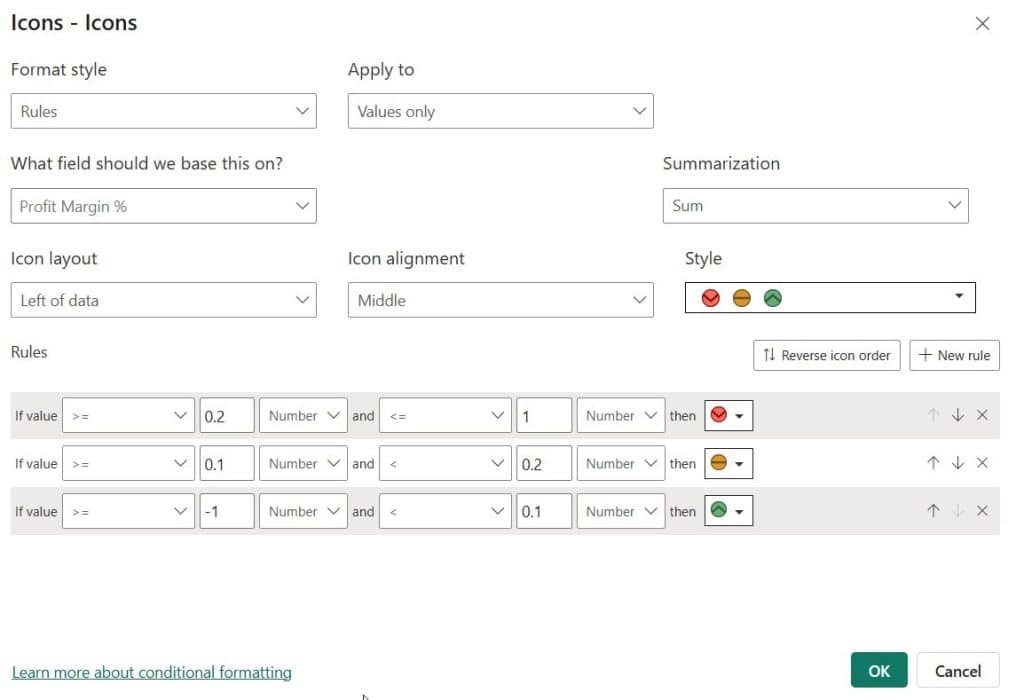The width and height of the screenshot is (1024, 700).
Task: Open the Profit Margin % field dropdown
Action: click(x=163, y=206)
